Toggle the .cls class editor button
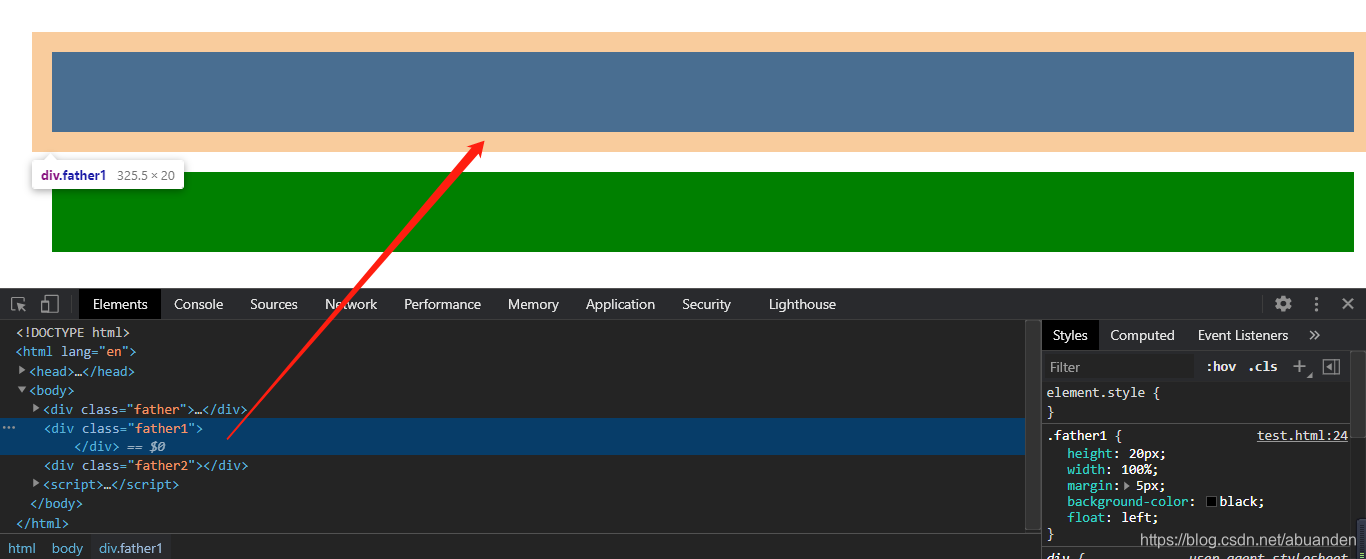This screenshot has height=559, width=1366. coord(1262,366)
